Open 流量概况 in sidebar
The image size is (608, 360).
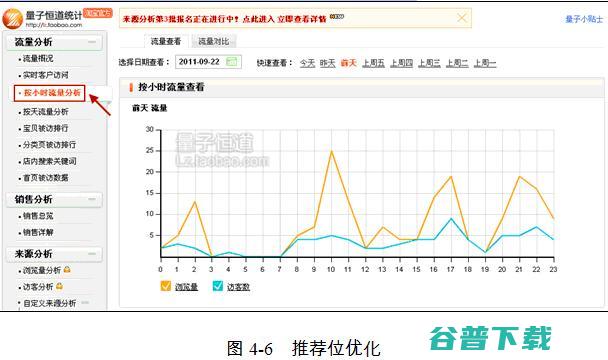[x=38, y=59]
